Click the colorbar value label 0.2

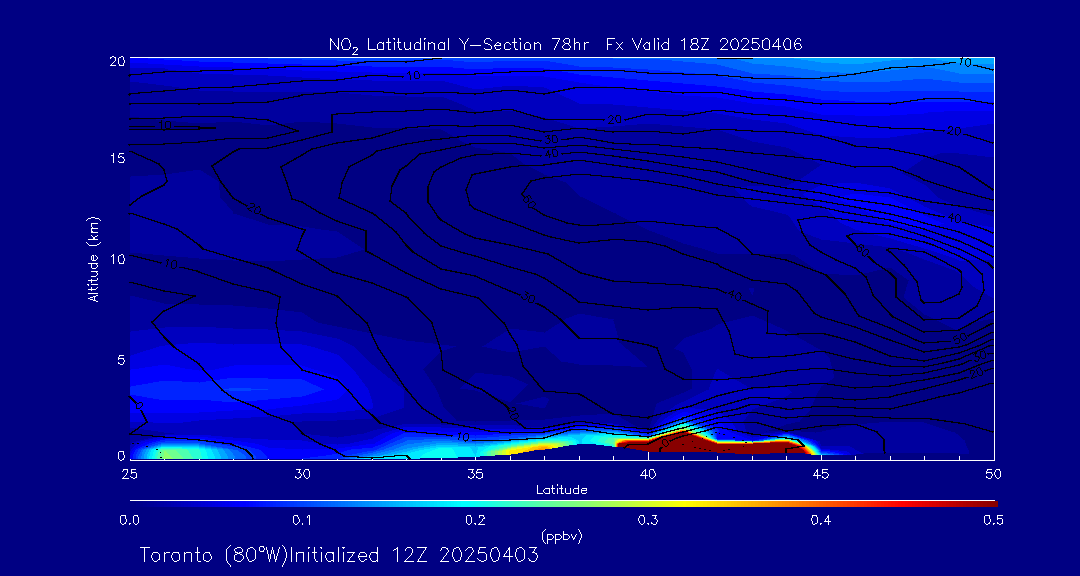coord(475,521)
